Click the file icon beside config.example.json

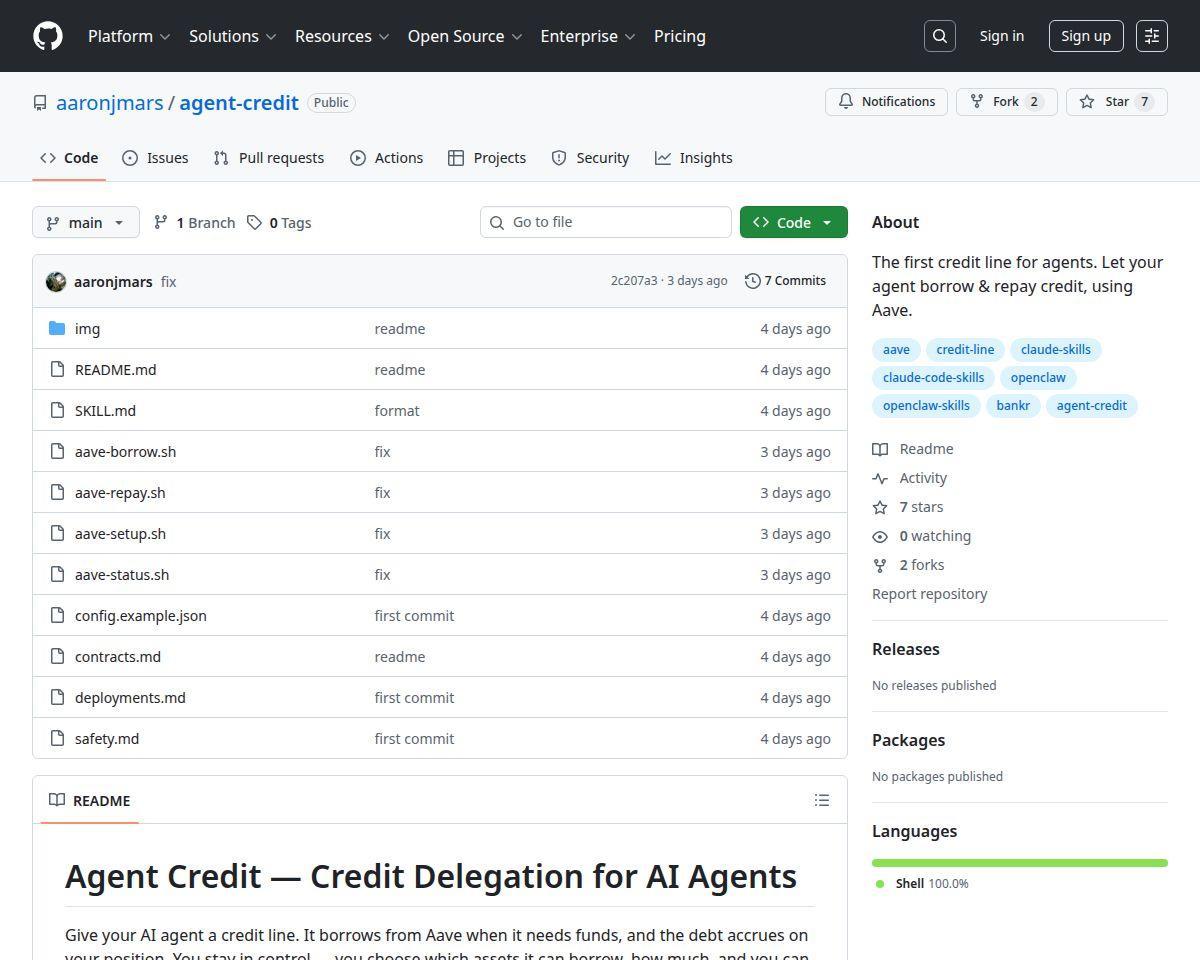point(57,616)
